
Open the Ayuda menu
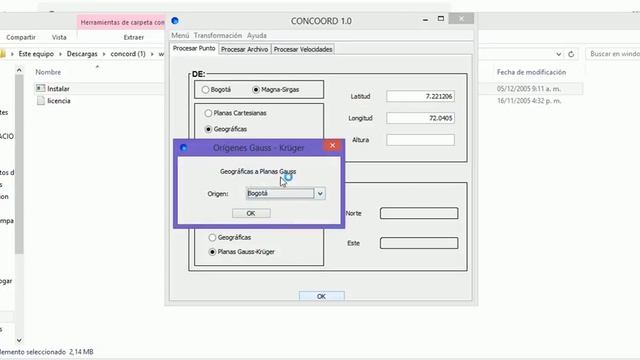click(x=257, y=36)
